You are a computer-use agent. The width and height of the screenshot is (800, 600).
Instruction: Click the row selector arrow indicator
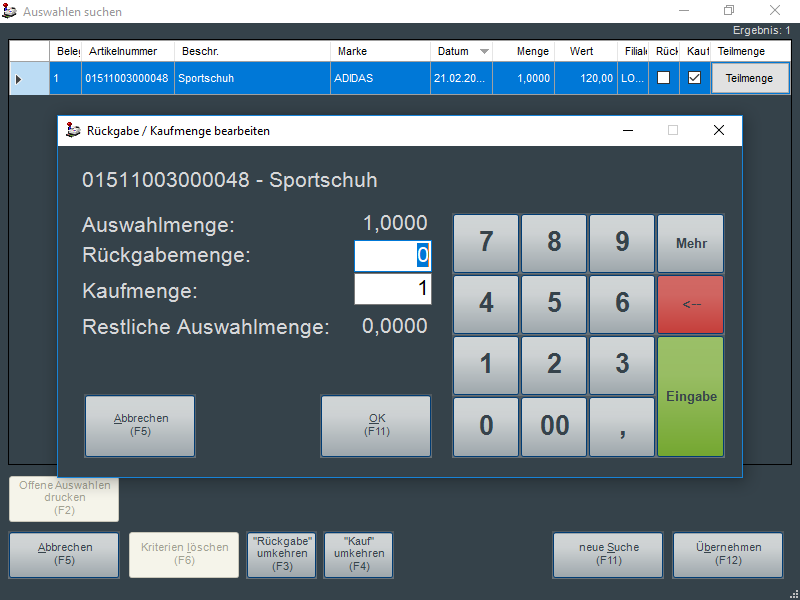coord(19,78)
